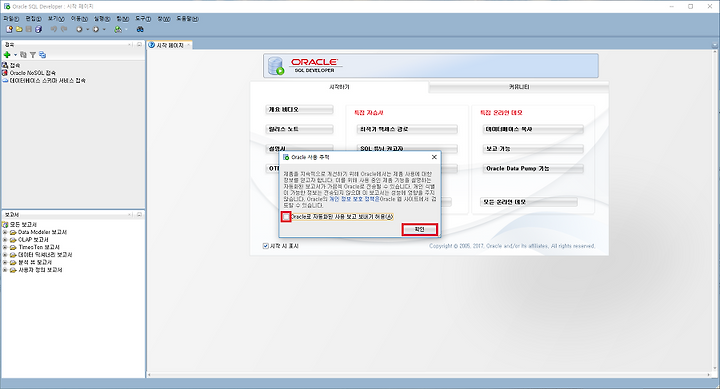Click the Release Notes (릴리스 노트) button
Viewport: 720px width, 389px height.
pyautogui.click(x=299, y=130)
